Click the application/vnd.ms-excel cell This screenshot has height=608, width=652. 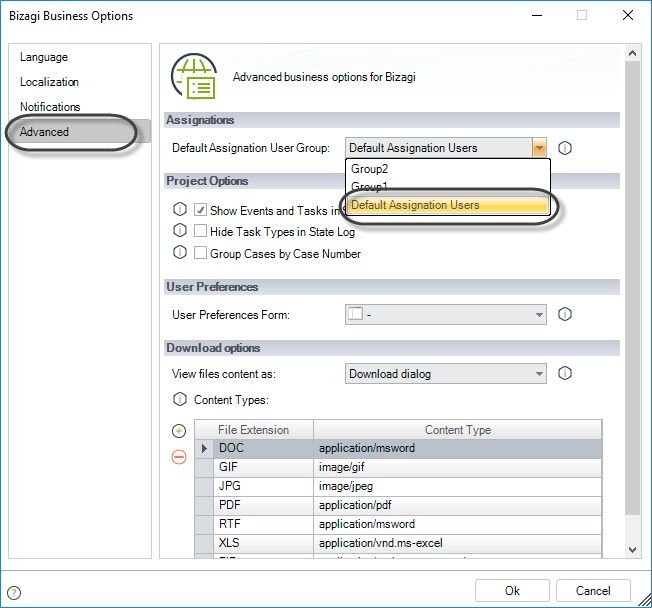tap(457, 543)
